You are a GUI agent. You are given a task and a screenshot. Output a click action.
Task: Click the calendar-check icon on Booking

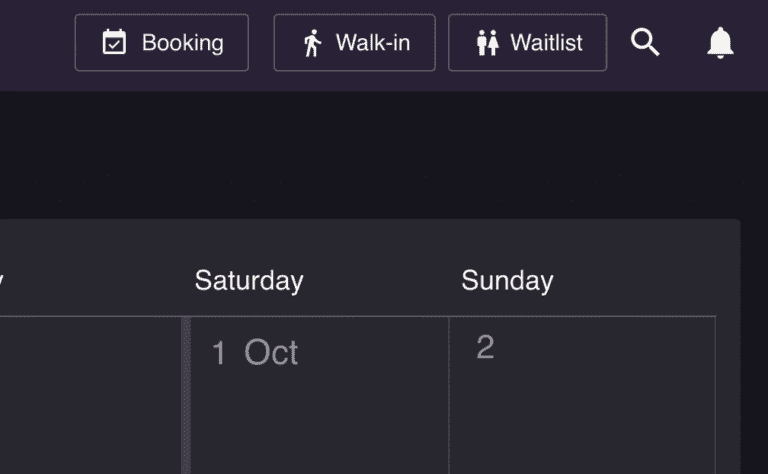tap(115, 43)
